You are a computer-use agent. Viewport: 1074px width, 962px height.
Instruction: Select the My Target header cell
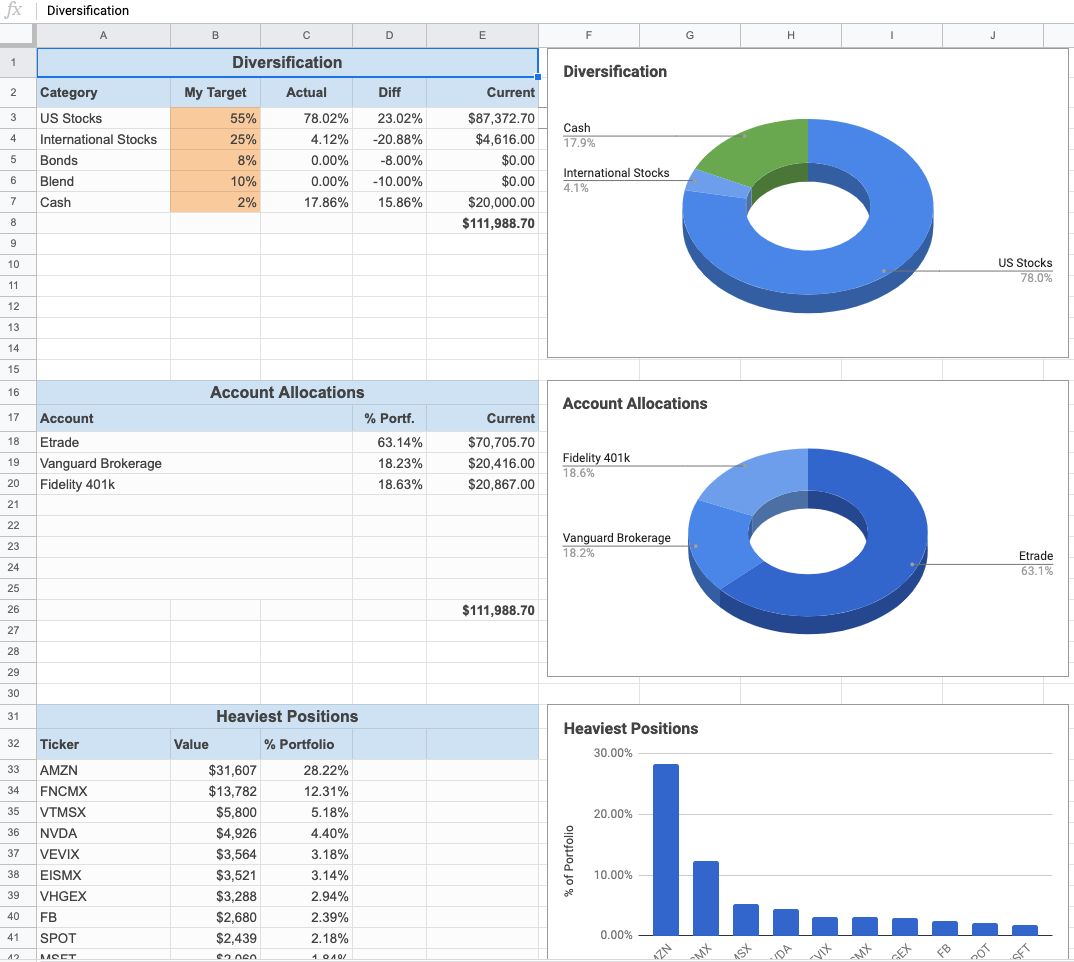click(x=215, y=92)
